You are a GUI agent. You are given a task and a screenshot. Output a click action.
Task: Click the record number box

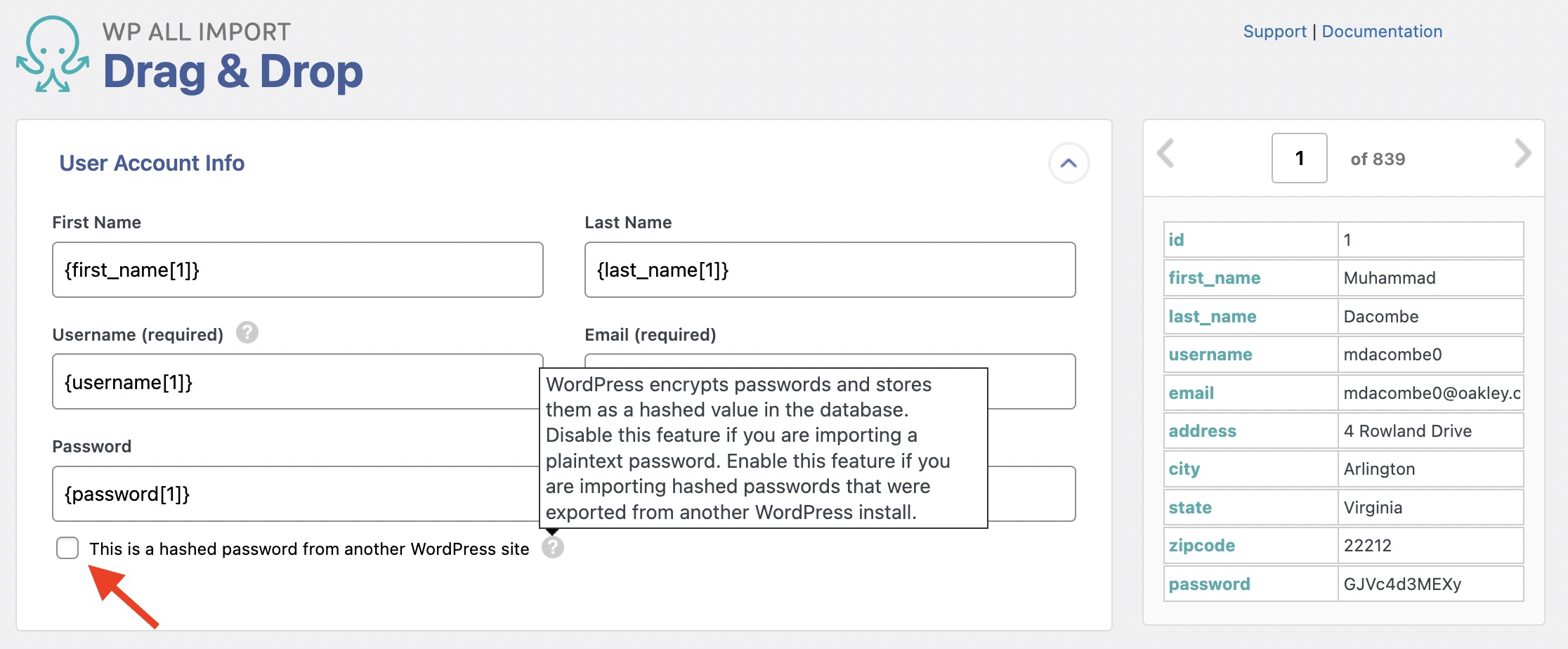pos(1299,159)
